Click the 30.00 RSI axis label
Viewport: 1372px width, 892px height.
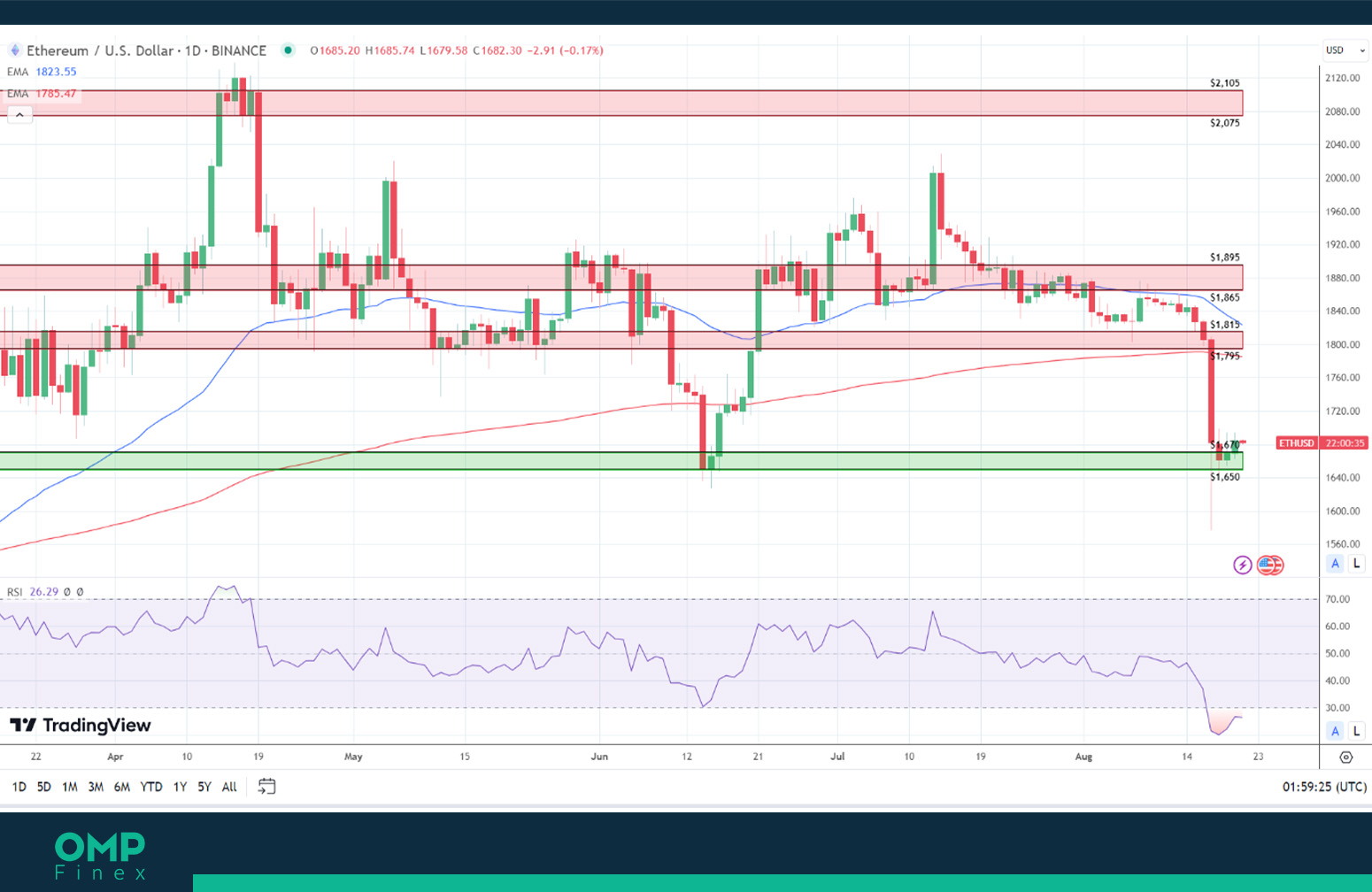1337,708
